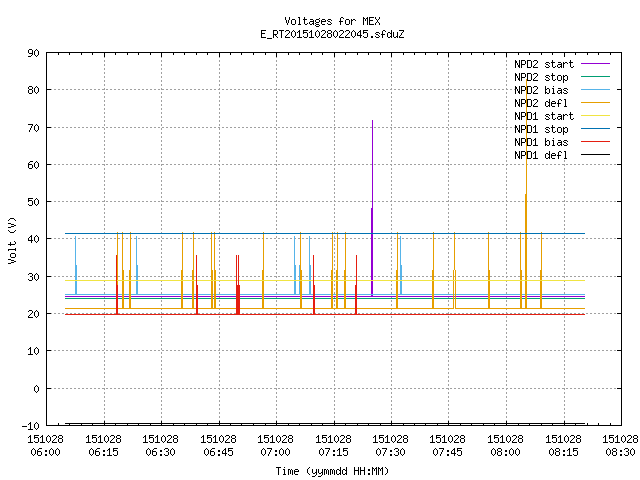
Task: Click the chart title 'Voltages for MEX'
Action: (x=332, y=21)
